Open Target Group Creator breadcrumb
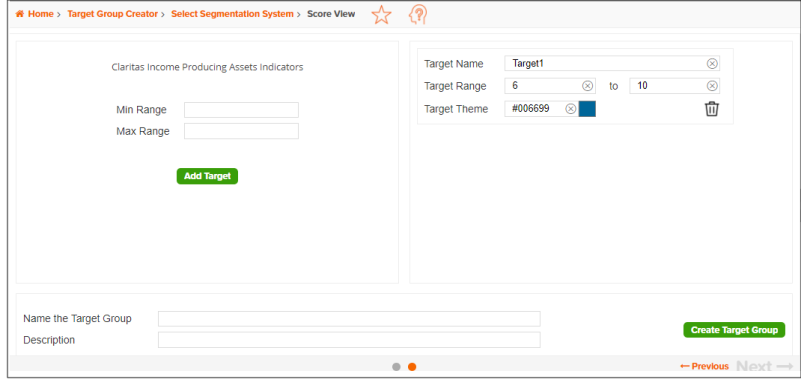This screenshot has width=801, height=385. click(x=112, y=14)
